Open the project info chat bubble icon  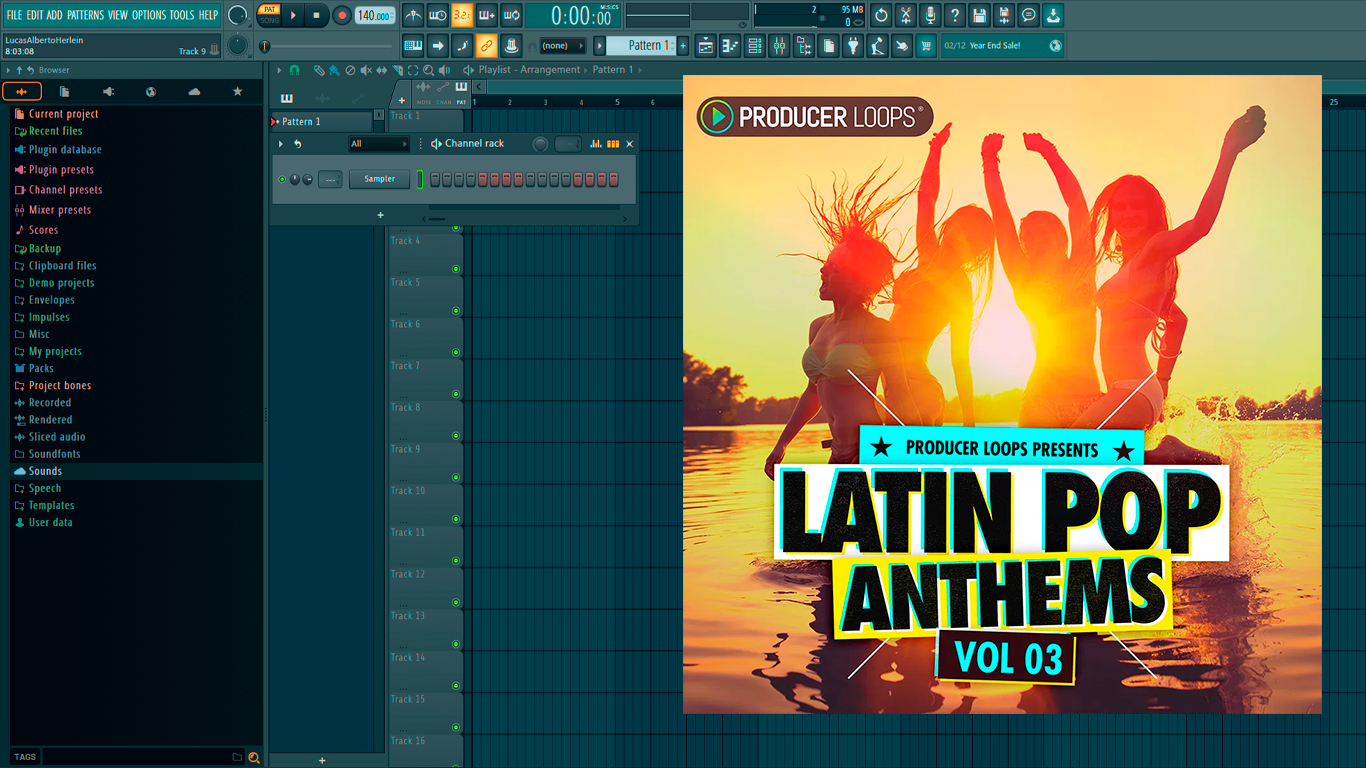1028,15
